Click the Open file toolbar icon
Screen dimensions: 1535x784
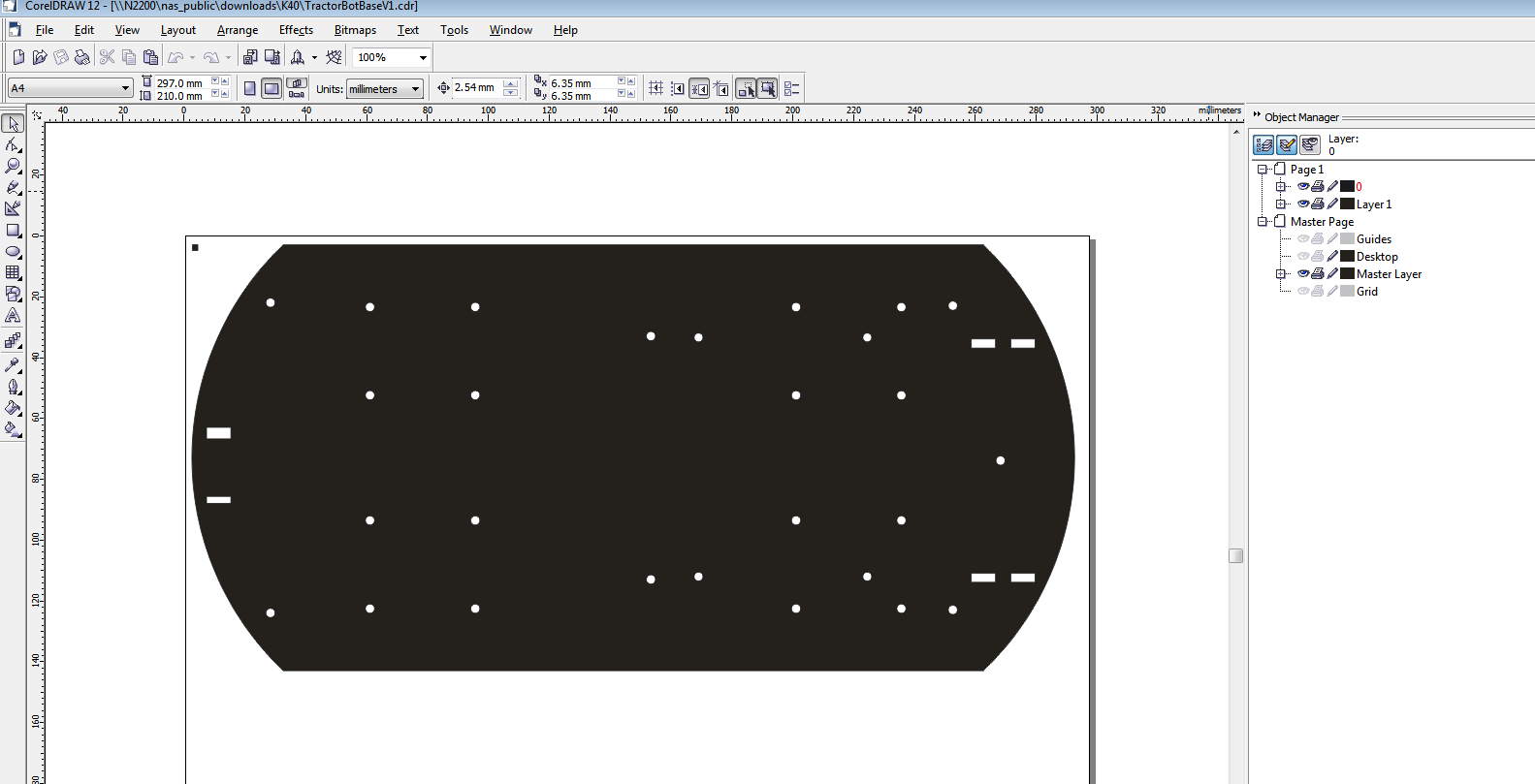tap(40, 57)
